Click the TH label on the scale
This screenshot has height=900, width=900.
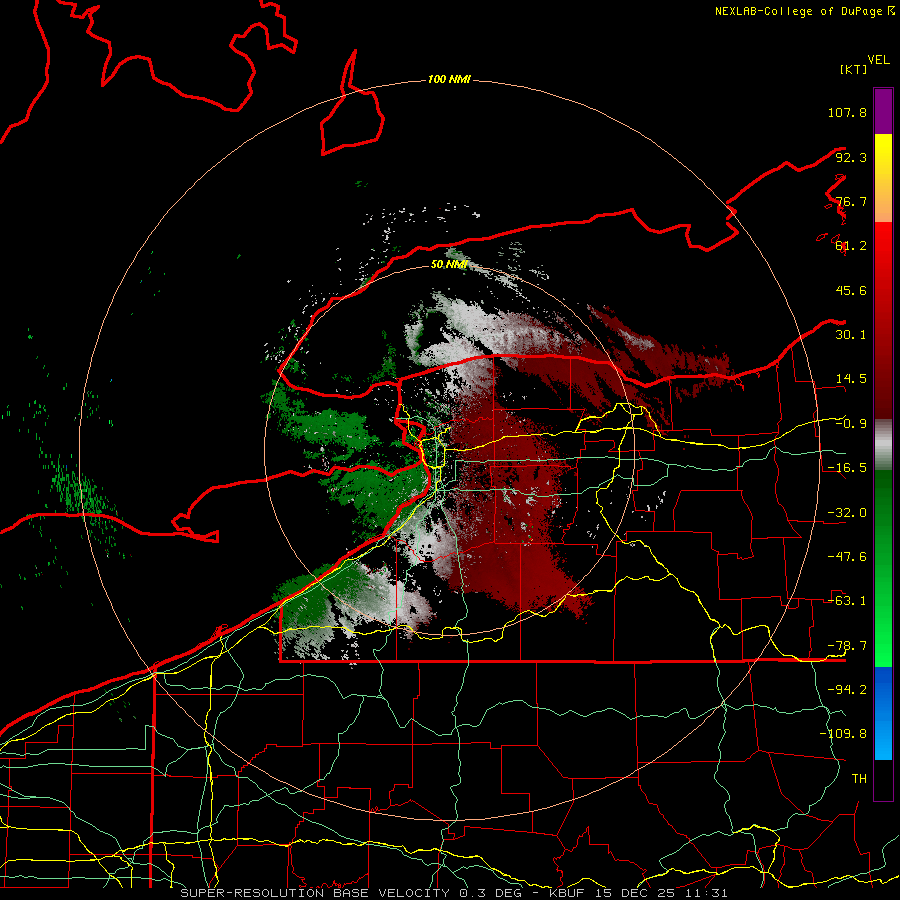coord(859,779)
